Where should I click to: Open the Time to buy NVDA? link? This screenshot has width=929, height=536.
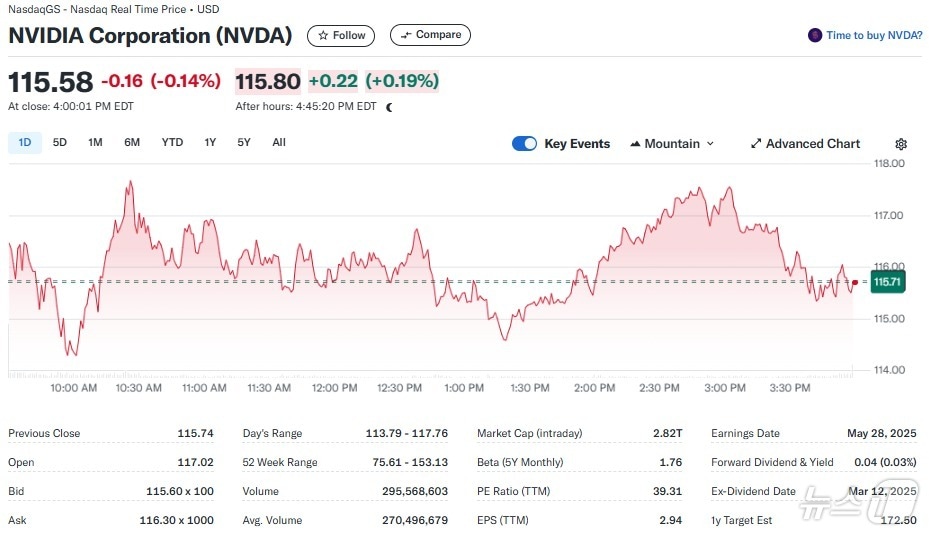tap(874, 35)
